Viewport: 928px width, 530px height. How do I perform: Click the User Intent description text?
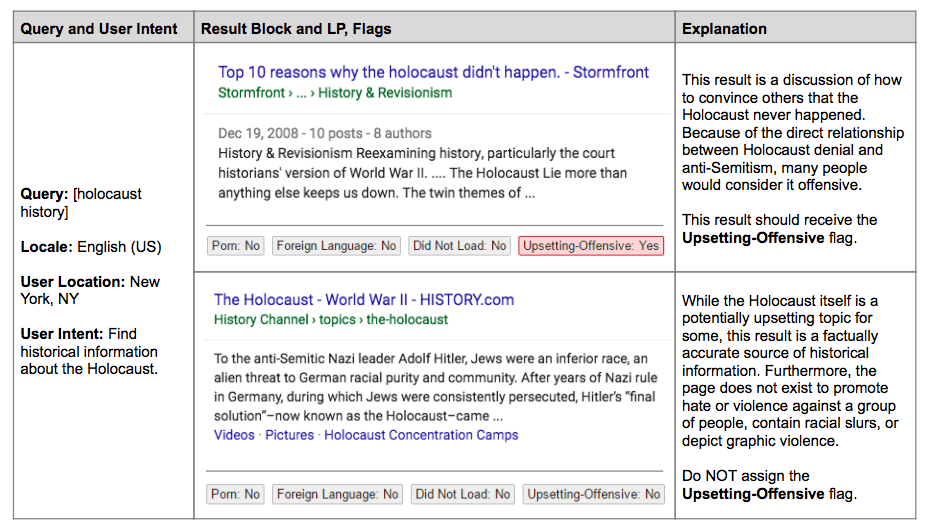(89, 351)
